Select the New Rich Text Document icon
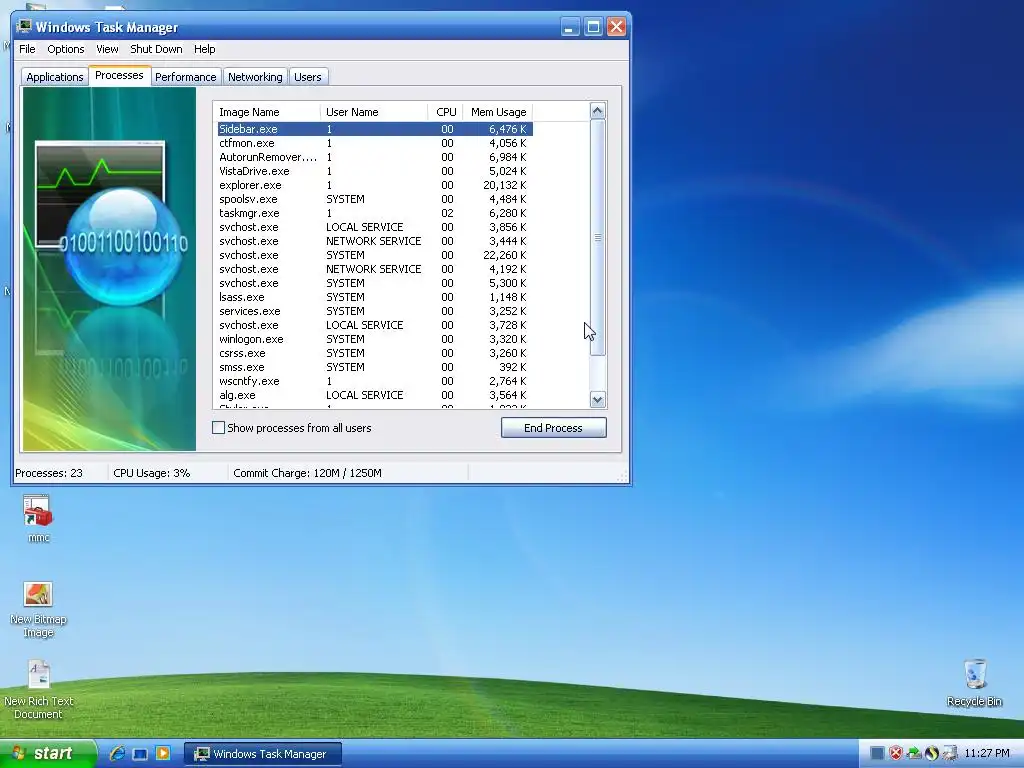The width and height of the screenshot is (1024, 768). tap(38, 675)
